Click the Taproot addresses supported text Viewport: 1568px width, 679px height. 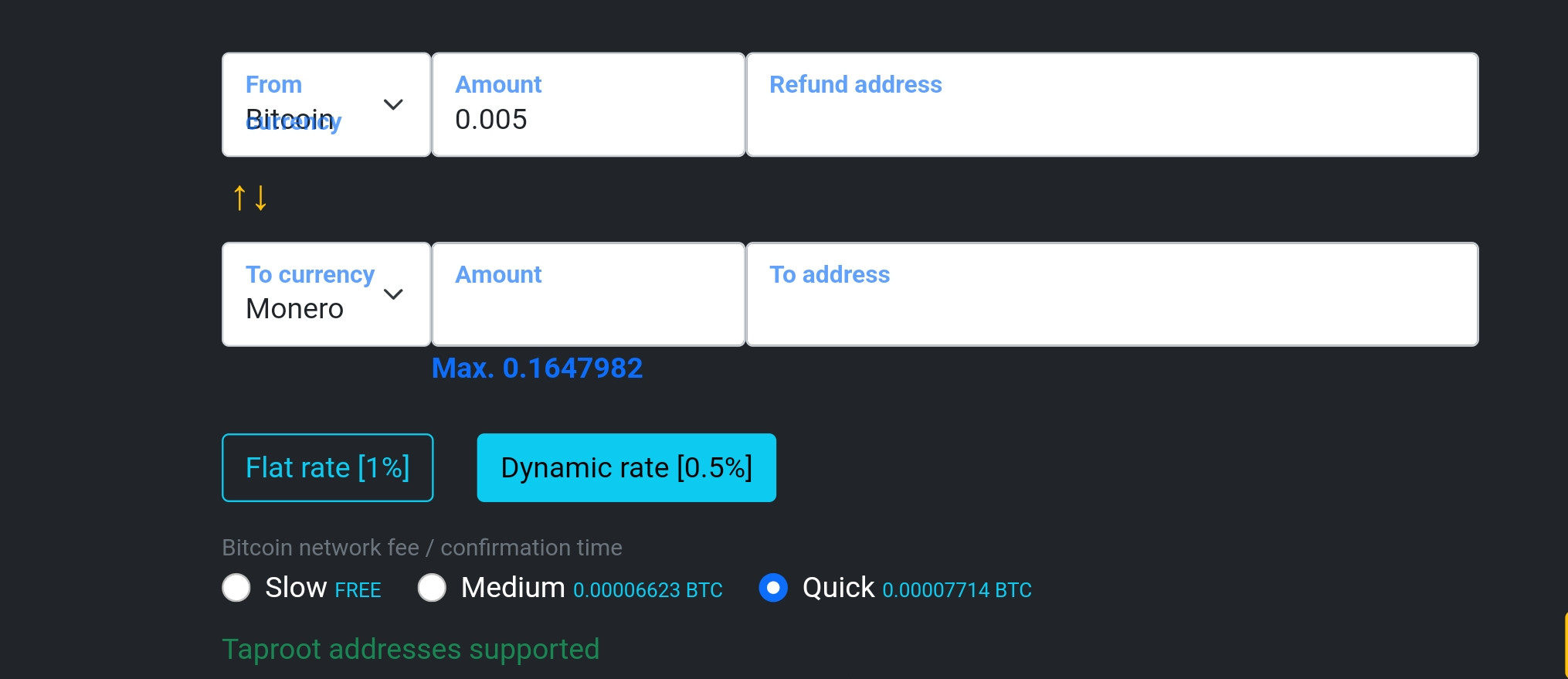coord(411,650)
